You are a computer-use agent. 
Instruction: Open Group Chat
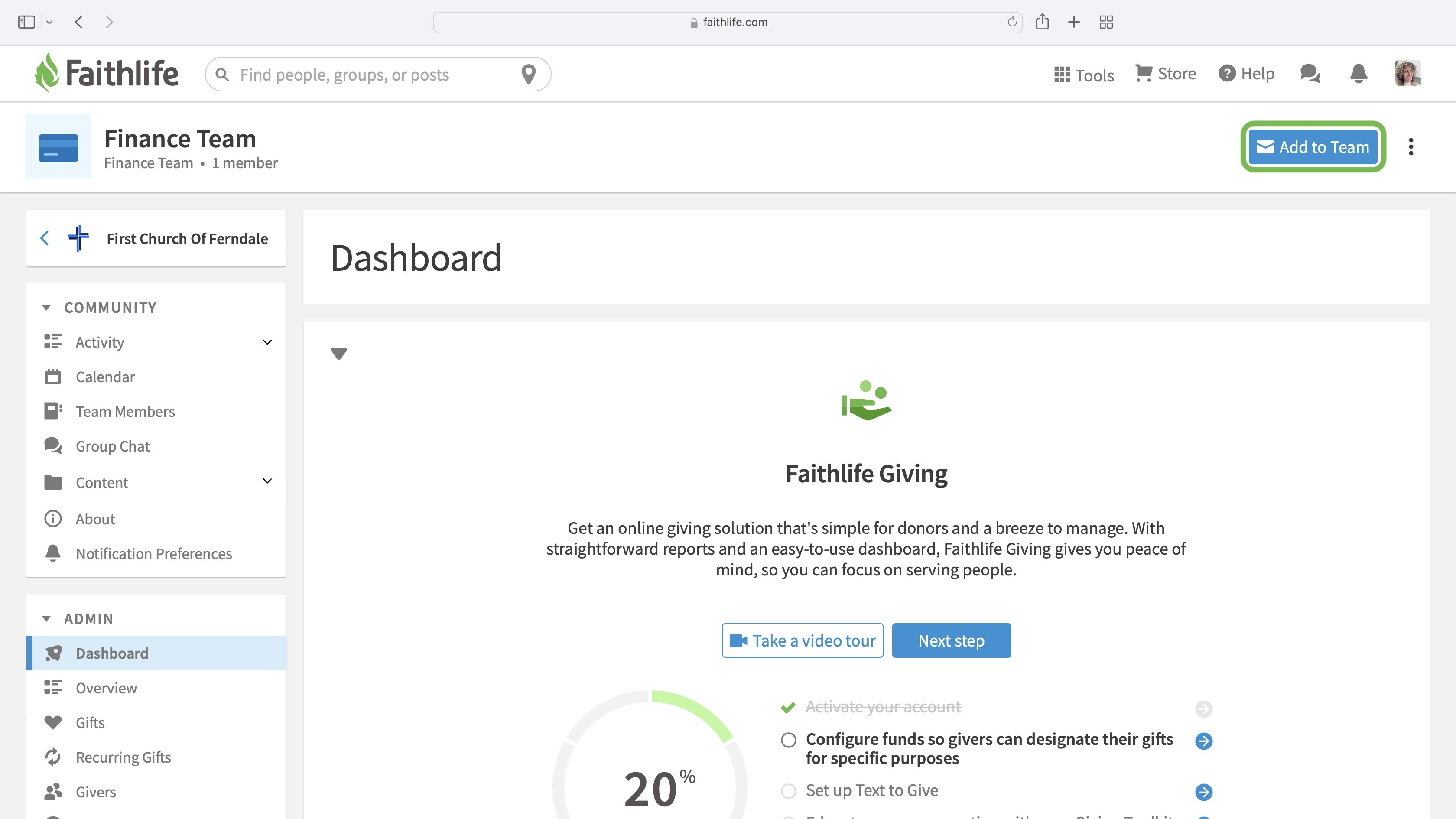coord(156,446)
